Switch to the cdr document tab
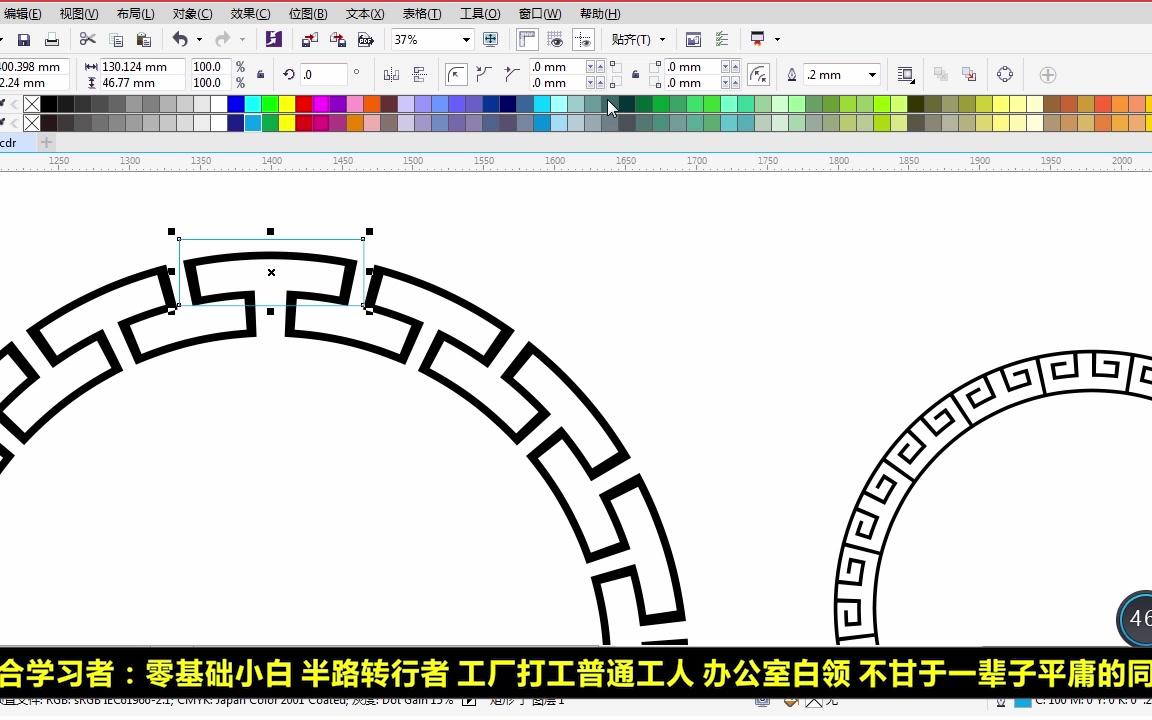1152x720 pixels. [10, 143]
